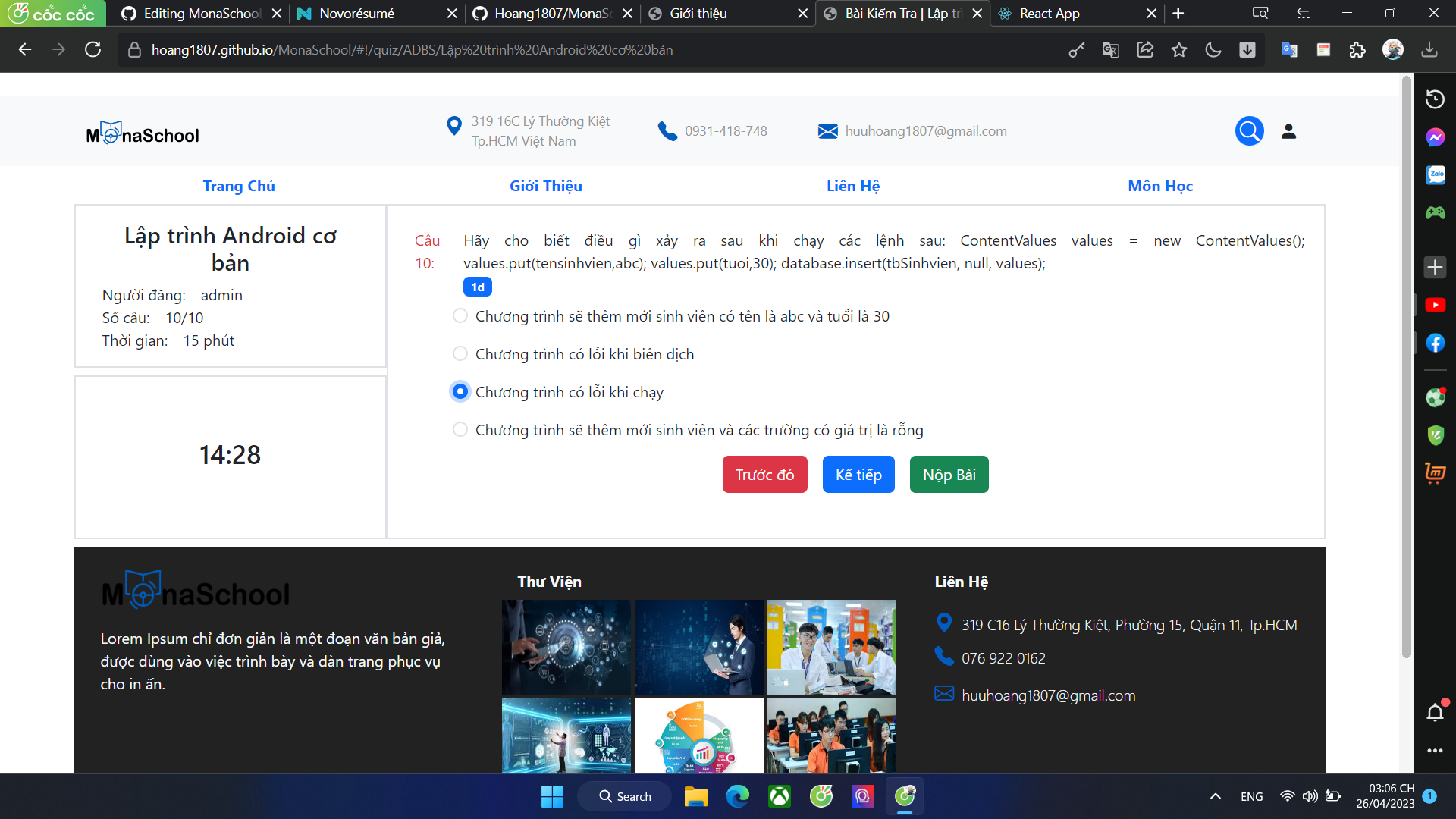1456x819 pixels.
Task: Open Messenger from the right sidebar
Action: coord(1435,136)
